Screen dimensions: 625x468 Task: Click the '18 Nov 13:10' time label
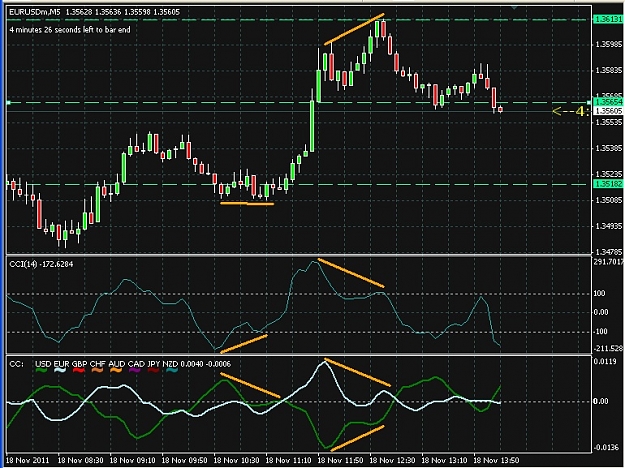tap(444, 460)
